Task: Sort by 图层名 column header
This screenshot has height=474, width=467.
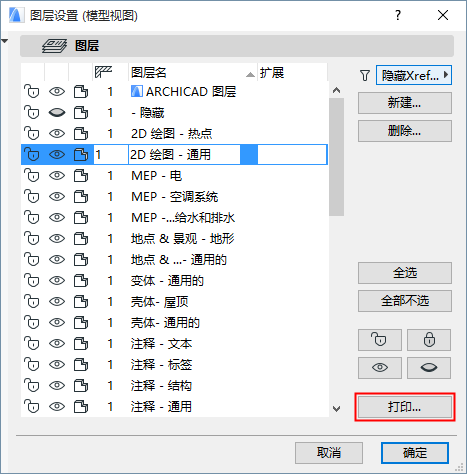Action: pos(193,72)
